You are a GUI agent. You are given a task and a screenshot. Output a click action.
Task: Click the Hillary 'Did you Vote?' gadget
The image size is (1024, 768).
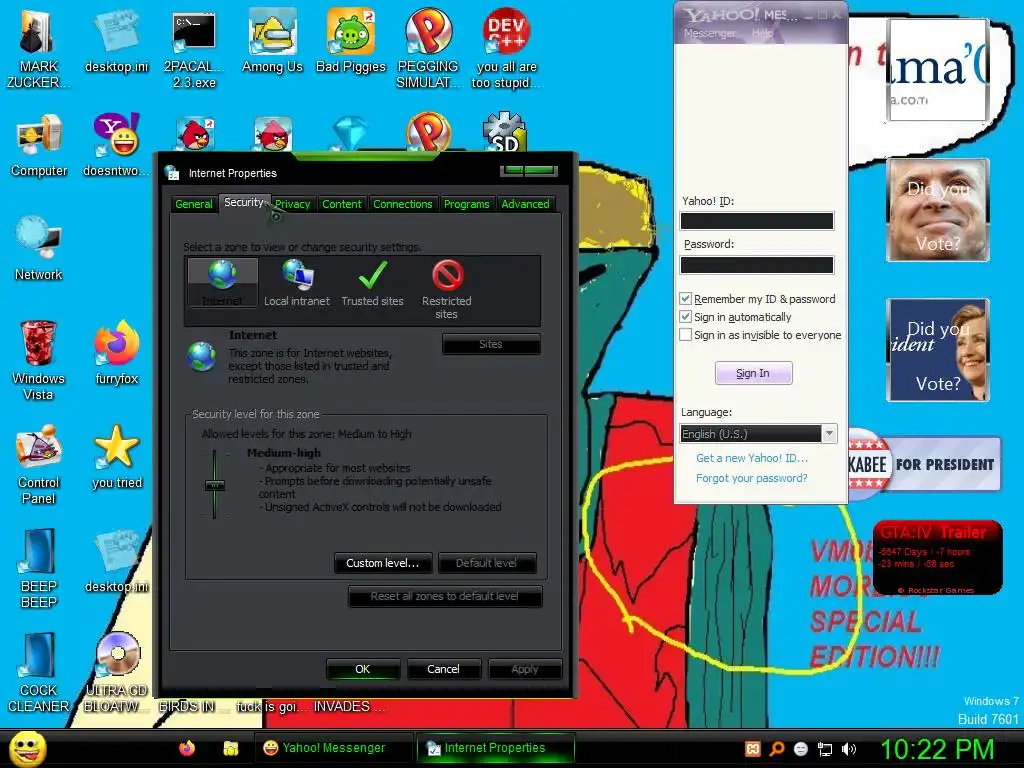tap(938, 350)
